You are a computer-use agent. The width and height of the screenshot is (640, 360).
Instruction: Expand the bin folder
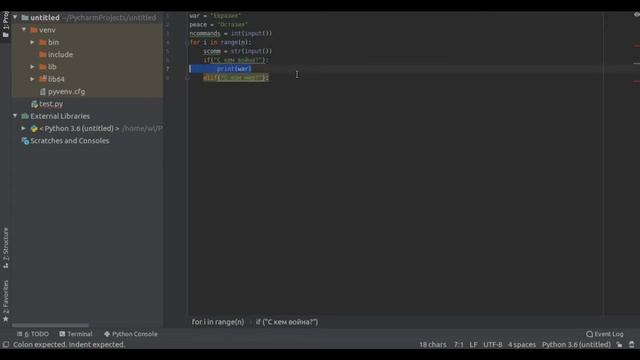click(x=32, y=42)
